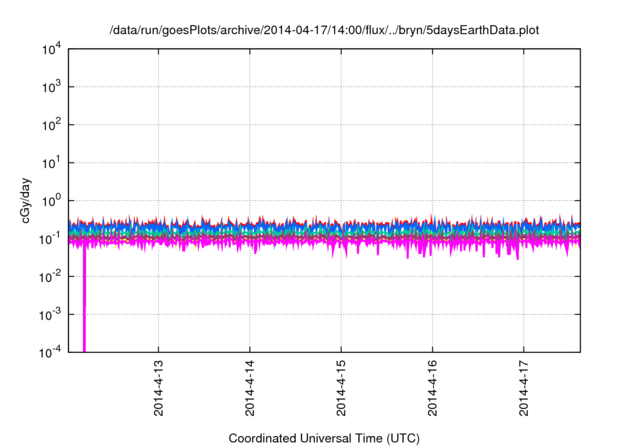This screenshot has height=448, width=640.
Task: Select the 2014-4-16 date tick label
Action: click(x=433, y=388)
